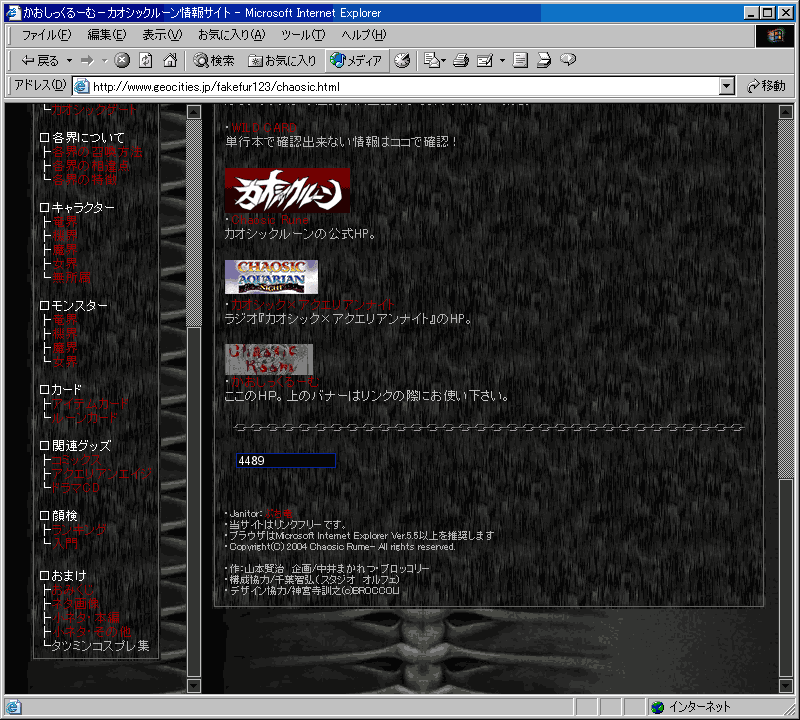Click the visitor counter box showing 4489
This screenshot has height=720, width=800.
(x=286, y=460)
